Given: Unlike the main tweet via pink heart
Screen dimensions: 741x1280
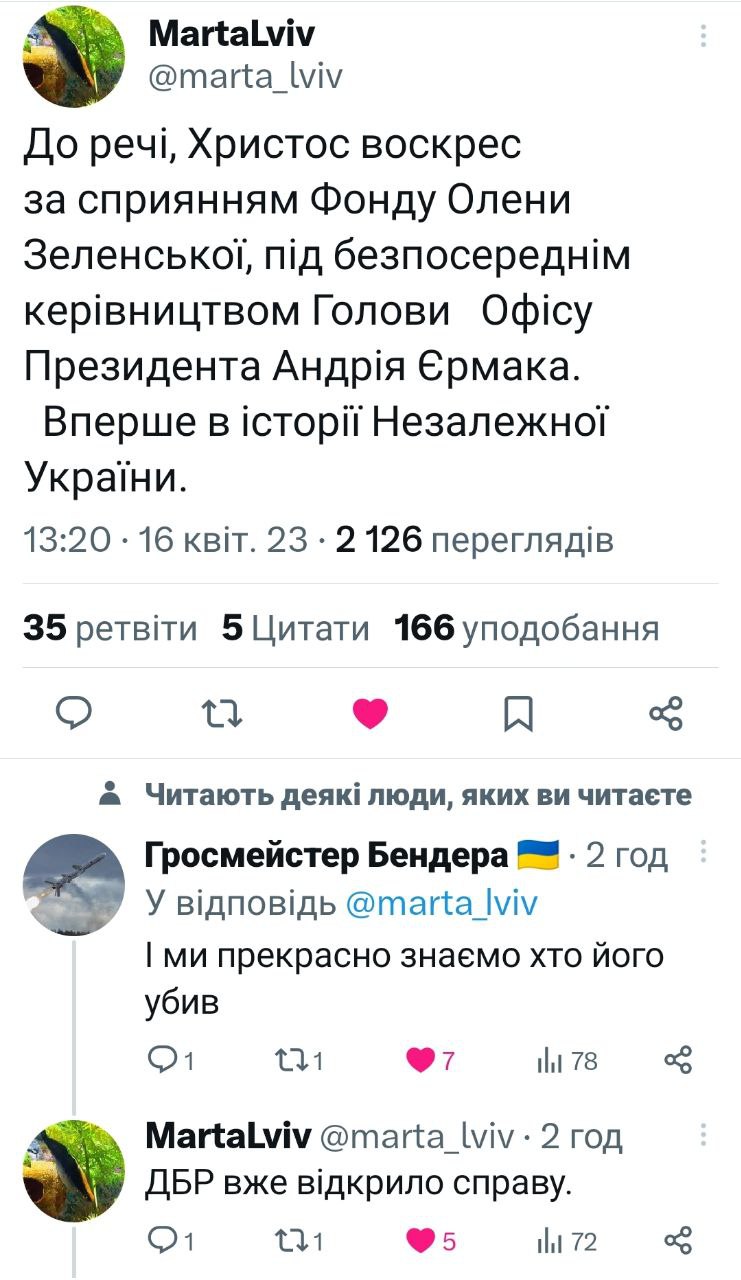Looking at the screenshot, I should [x=370, y=713].
